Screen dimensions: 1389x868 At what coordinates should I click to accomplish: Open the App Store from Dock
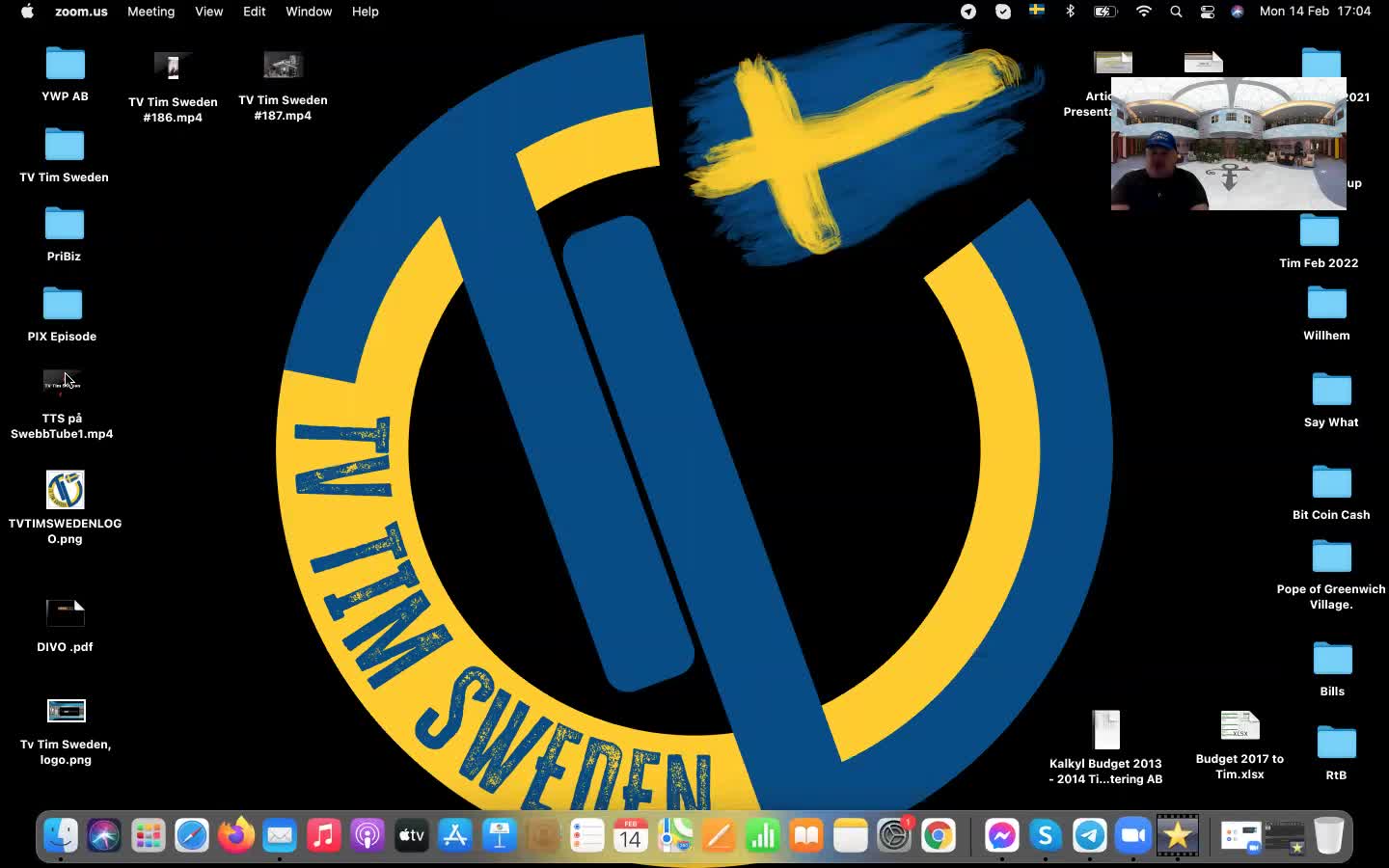455,835
